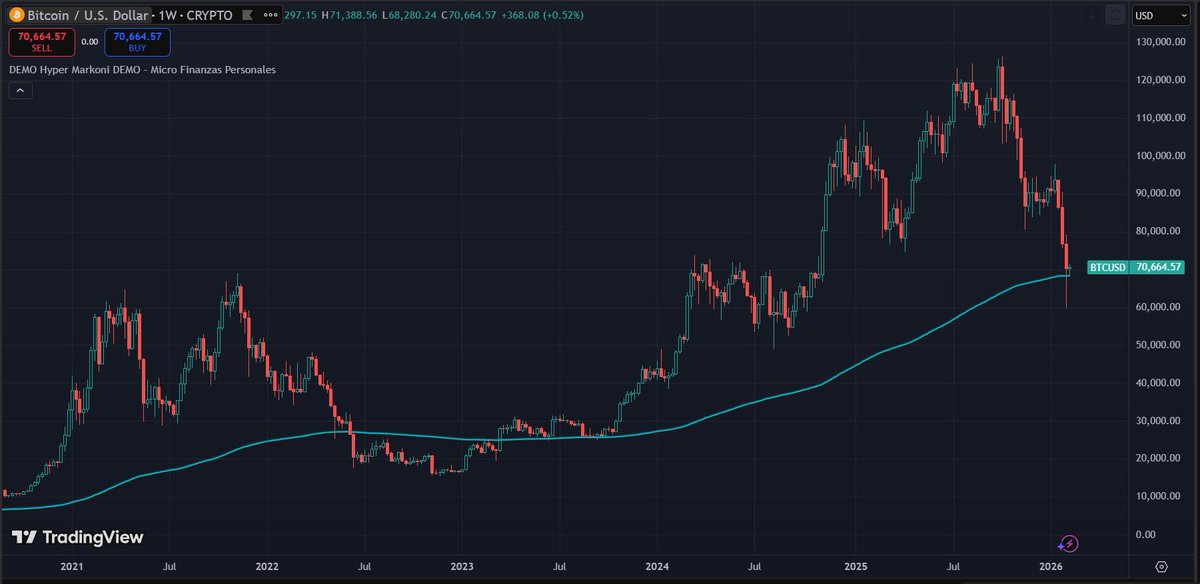Click the 2022 label on time axis
Screen dimensions: 1200x584
click(268, 566)
